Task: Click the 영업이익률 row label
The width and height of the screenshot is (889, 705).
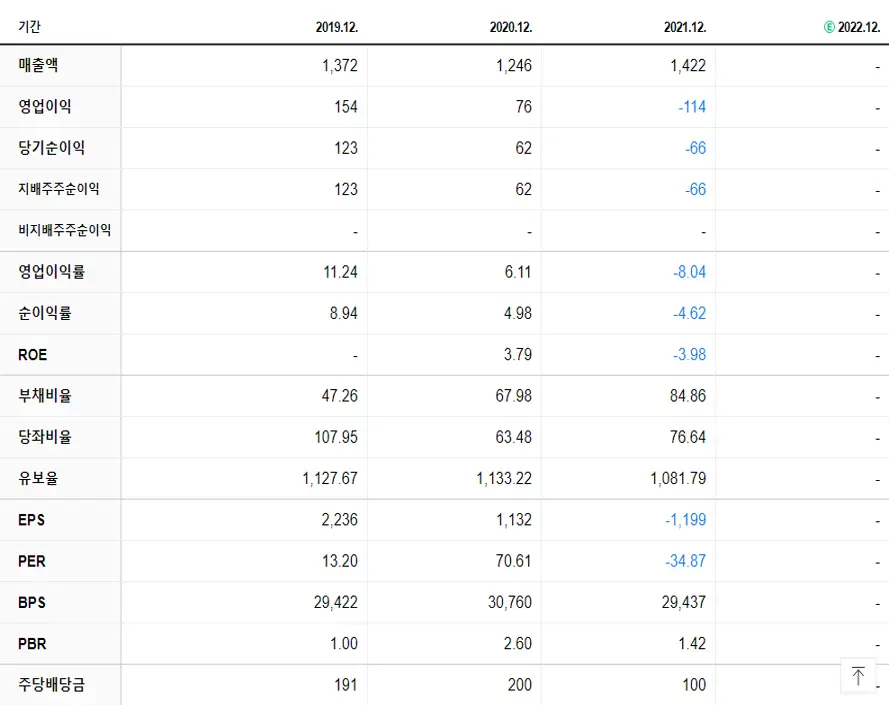Action: [52, 272]
